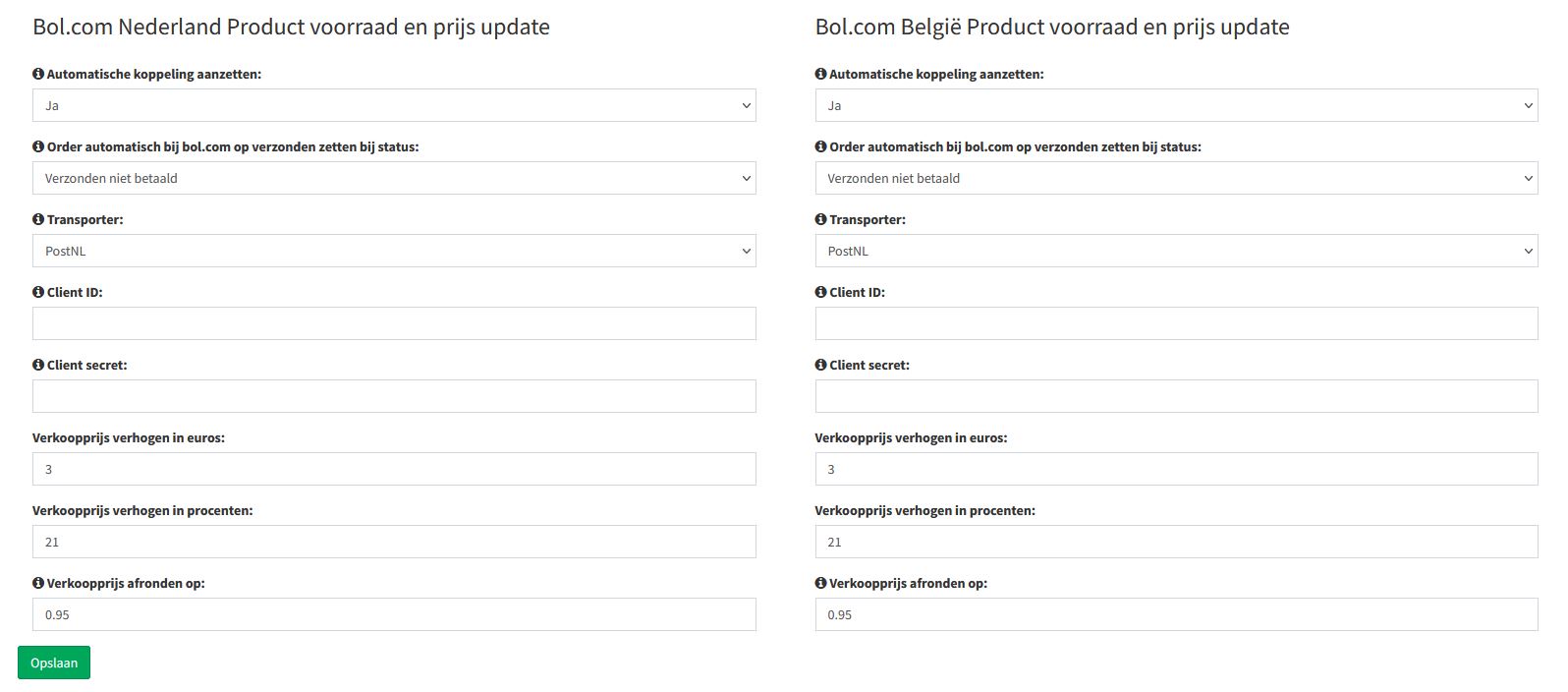This screenshot has width=1568, height=692.
Task: Focus the België Client secret field
Action: click(1176, 396)
